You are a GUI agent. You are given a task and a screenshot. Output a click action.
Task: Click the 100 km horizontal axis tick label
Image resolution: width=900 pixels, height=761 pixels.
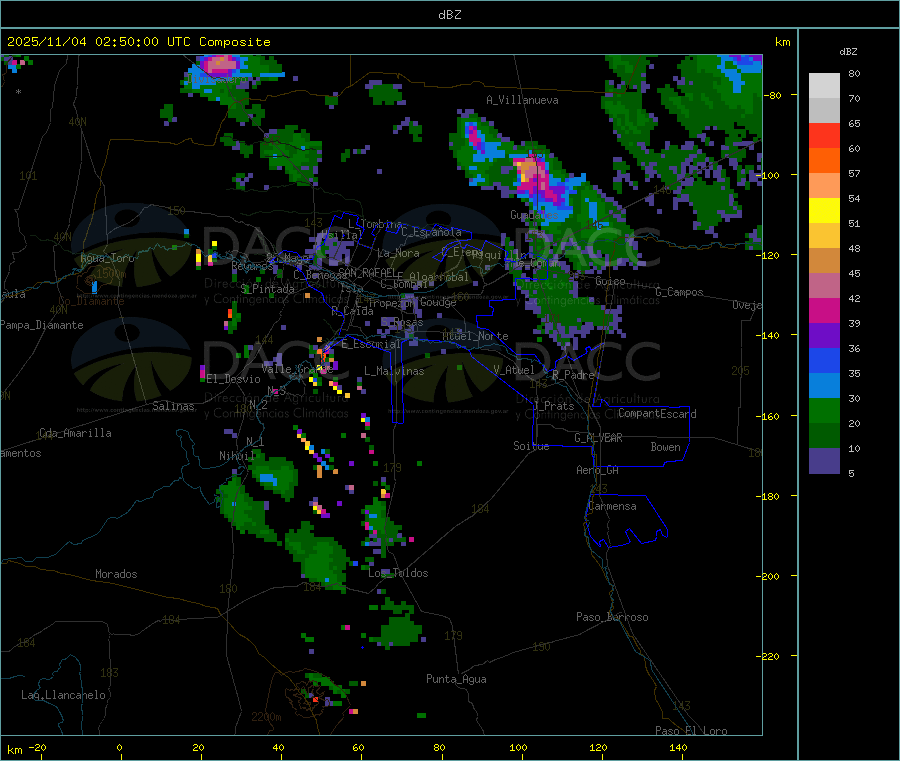(518, 748)
